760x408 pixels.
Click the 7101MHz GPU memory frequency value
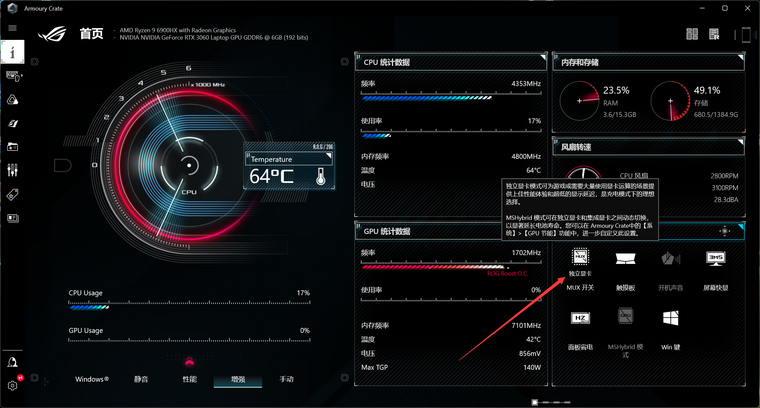click(x=526, y=325)
